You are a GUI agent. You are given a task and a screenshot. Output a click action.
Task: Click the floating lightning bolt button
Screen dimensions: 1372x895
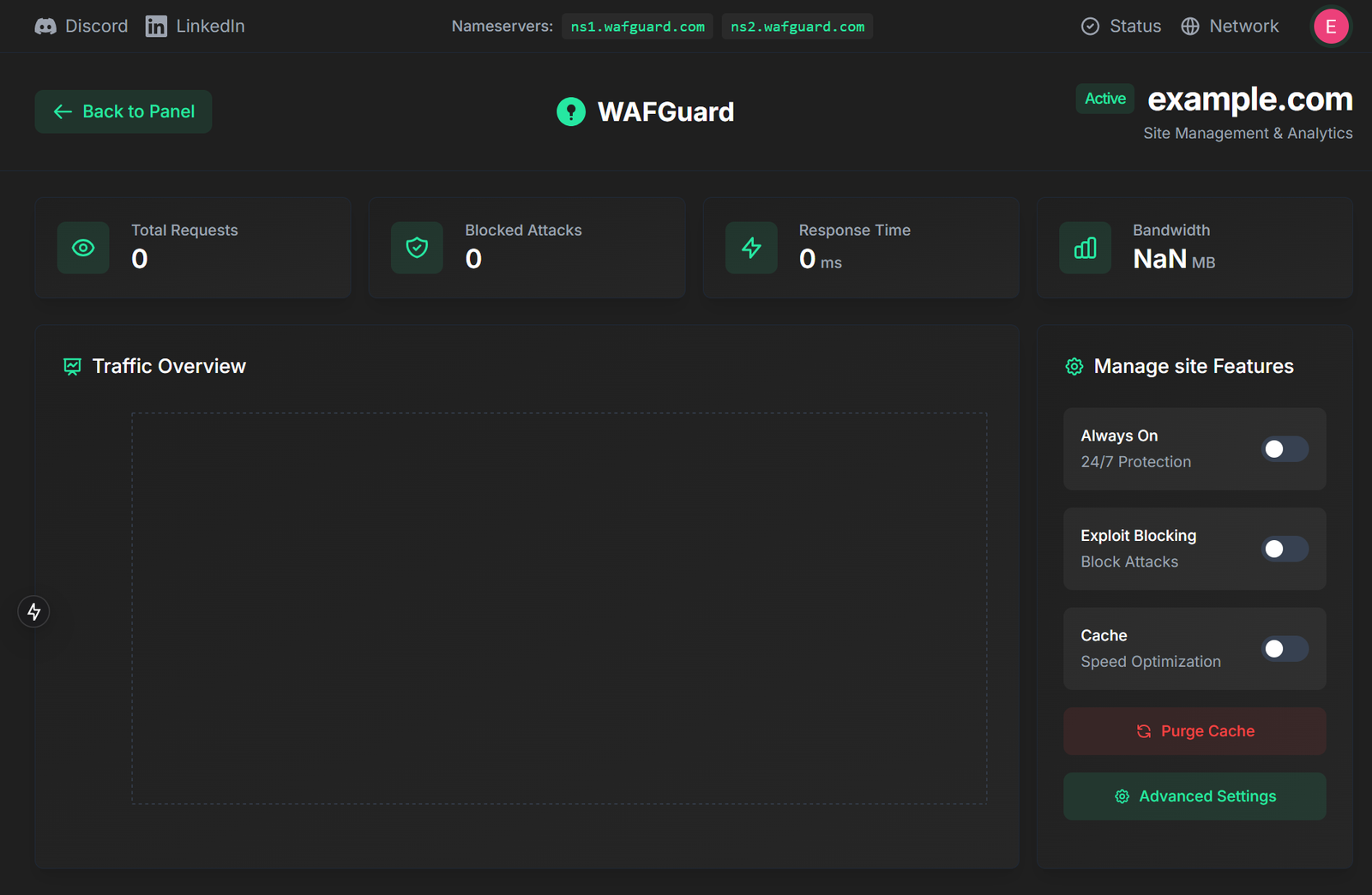(x=33, y=611)
